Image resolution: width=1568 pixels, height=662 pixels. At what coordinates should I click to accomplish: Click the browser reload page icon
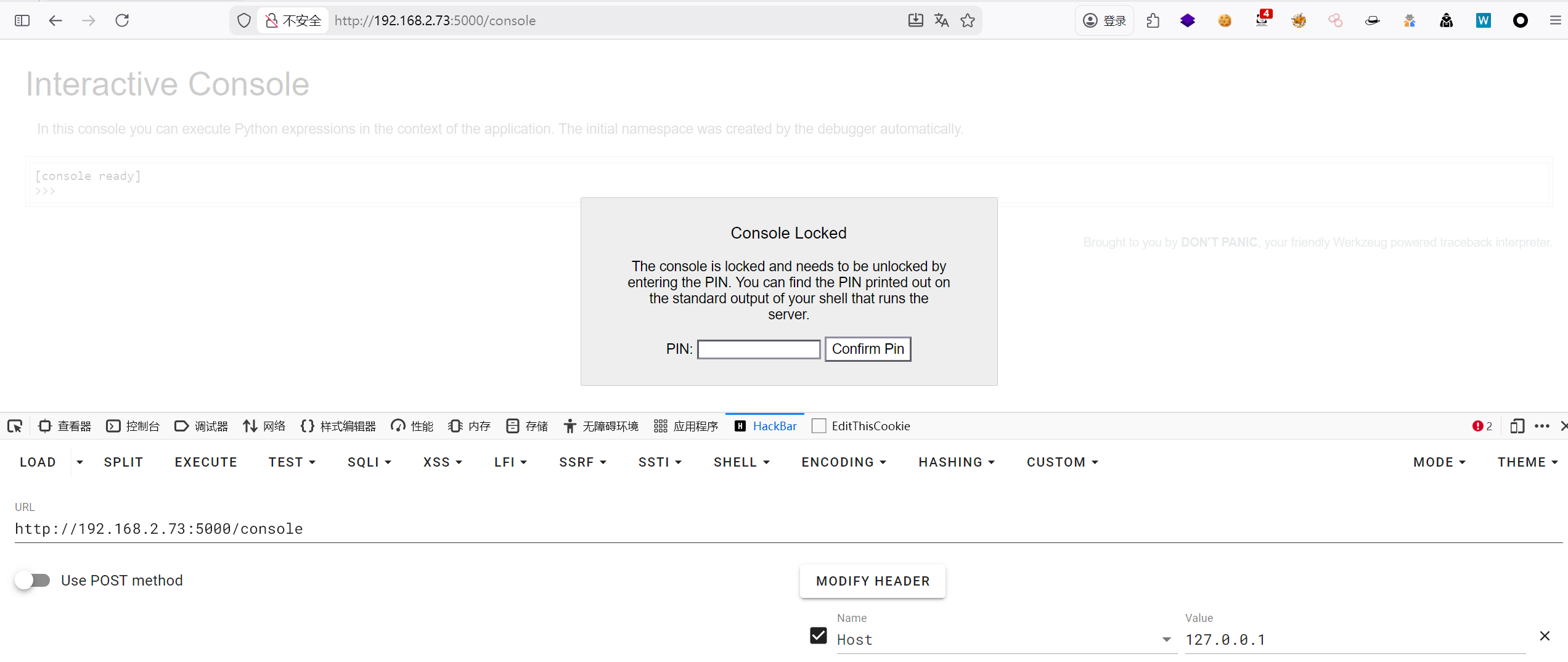click(x=122, y=20)
